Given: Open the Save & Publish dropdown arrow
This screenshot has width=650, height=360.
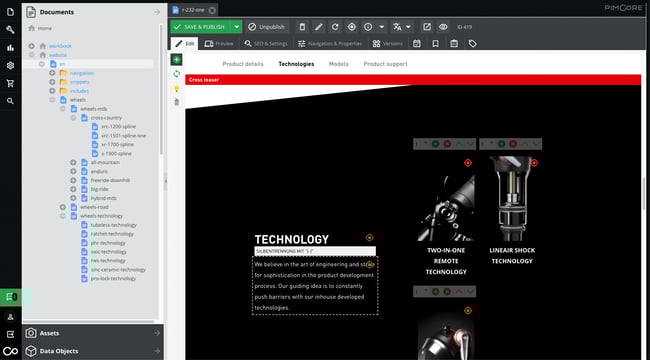Looking at the screenshot, I should pos(237,27).
